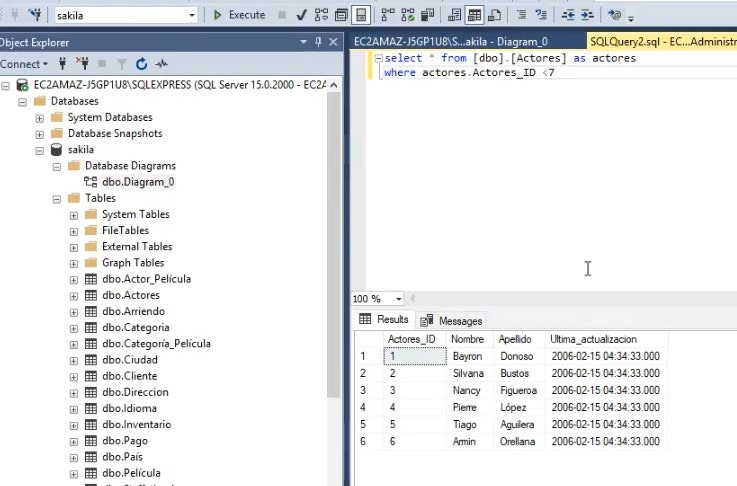The width and height of the screenshot is (737, 486).
Task: Expand the Database Snapshots folder
Action: coord(39,134)
